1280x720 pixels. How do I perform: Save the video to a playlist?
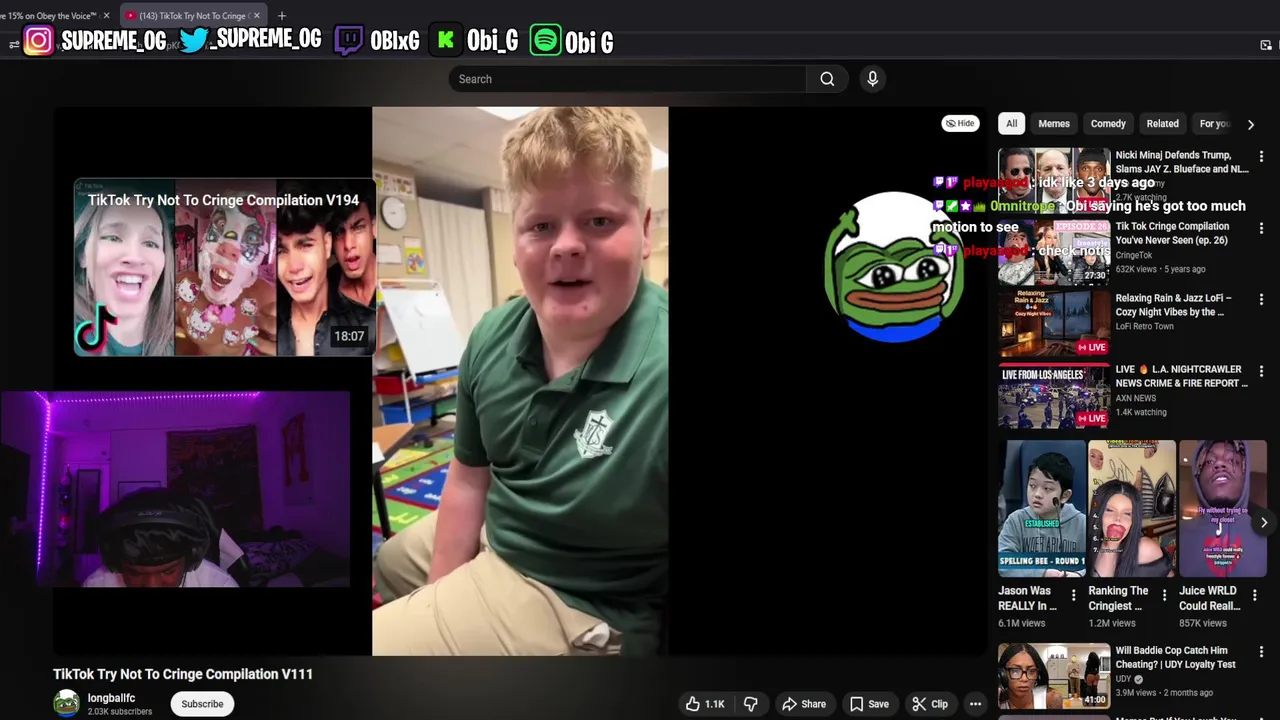869,704
